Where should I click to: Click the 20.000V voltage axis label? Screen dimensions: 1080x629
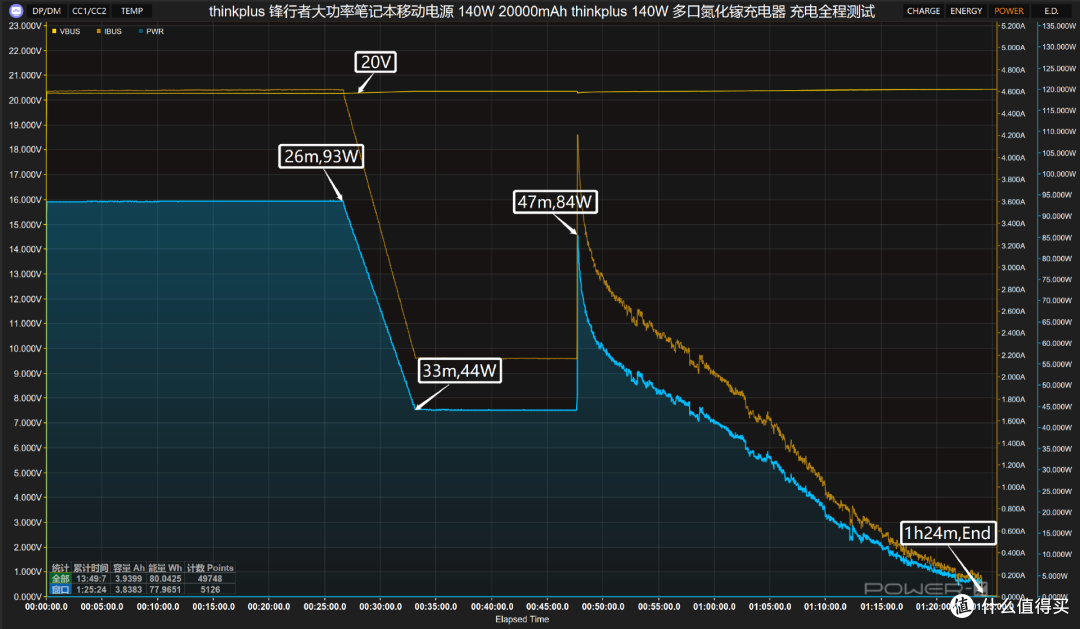[25, 101]
